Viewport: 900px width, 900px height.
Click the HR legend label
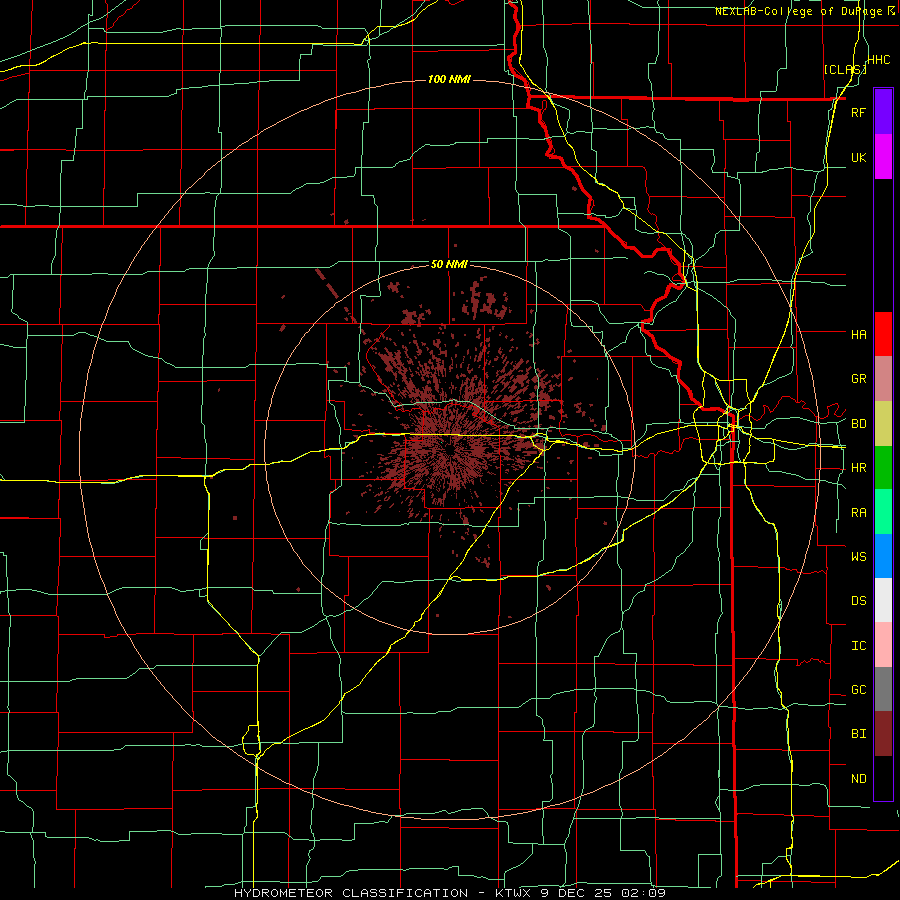[x=858, y=468]
